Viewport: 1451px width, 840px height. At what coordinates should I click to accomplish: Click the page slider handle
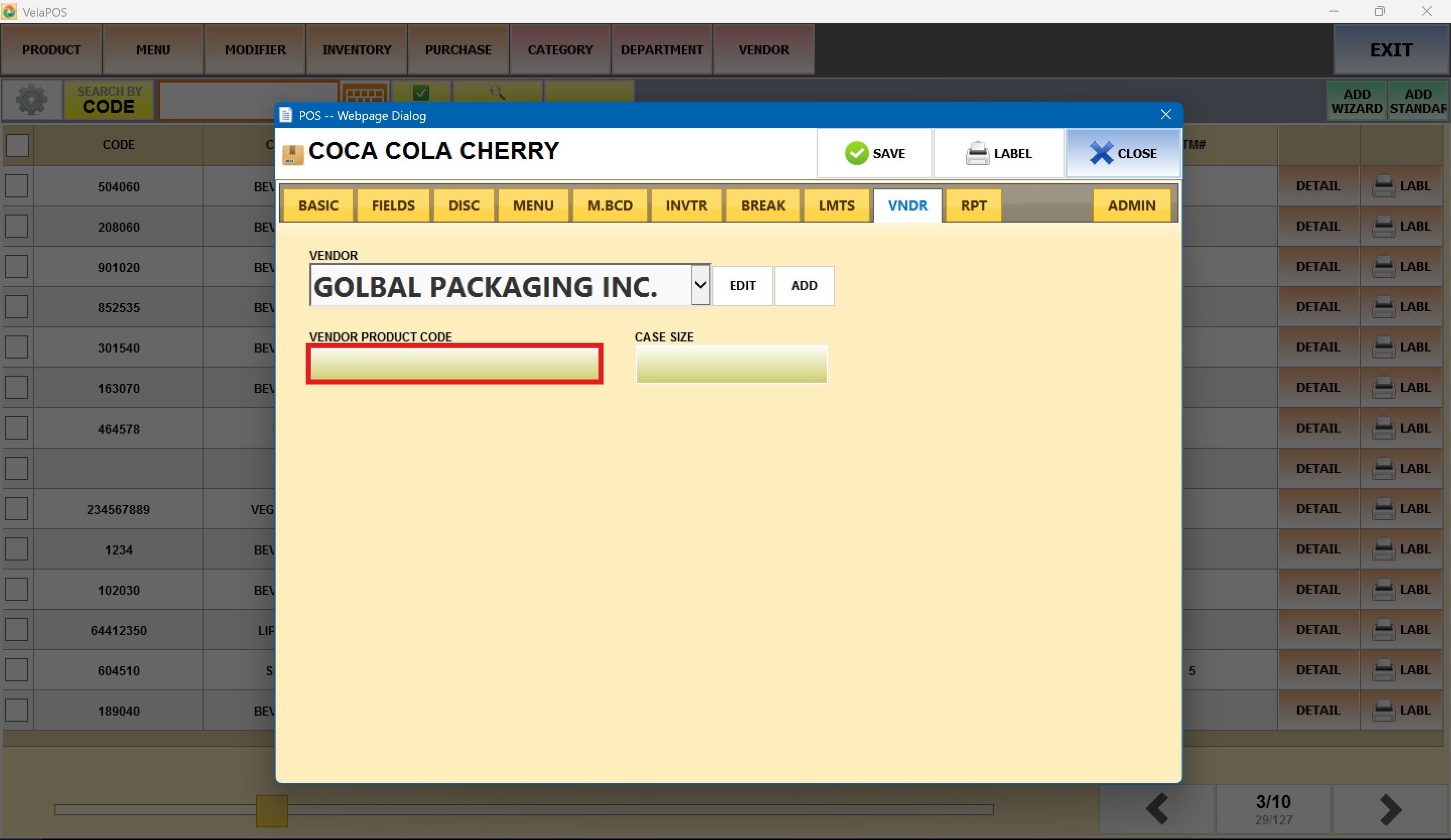[x=272, y=811]
